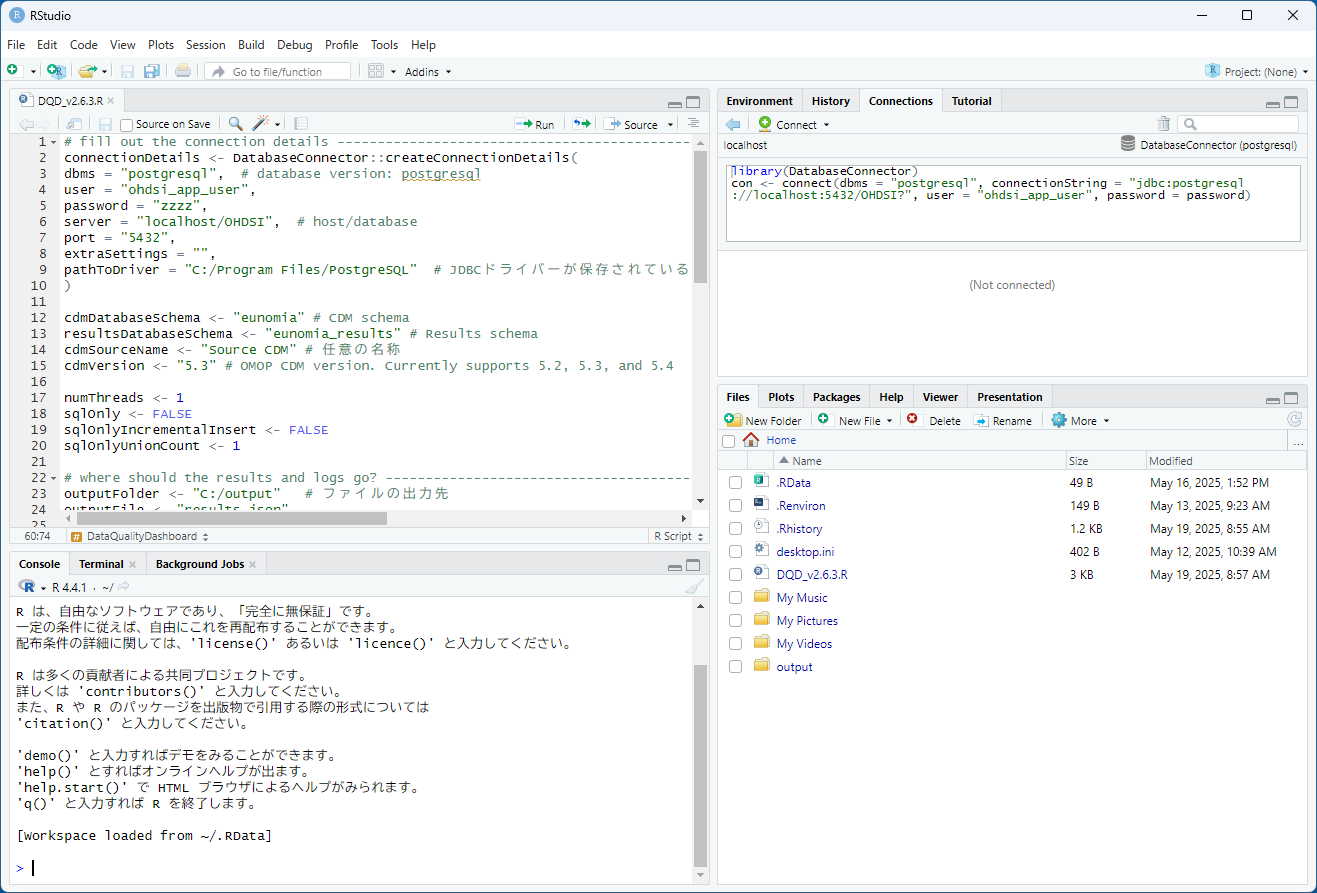Image resolution: width=1317 pixels, height=893 pixels.
Task: Click the editor vertical scrollbar thumb
Action: (x=700, y=216)
